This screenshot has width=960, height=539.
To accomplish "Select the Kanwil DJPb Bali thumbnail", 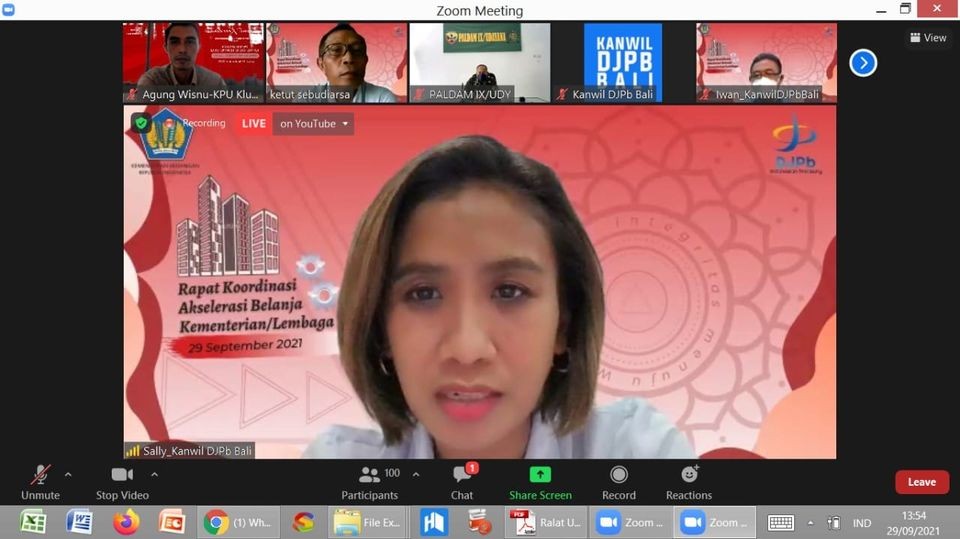I will click(622, 62).
